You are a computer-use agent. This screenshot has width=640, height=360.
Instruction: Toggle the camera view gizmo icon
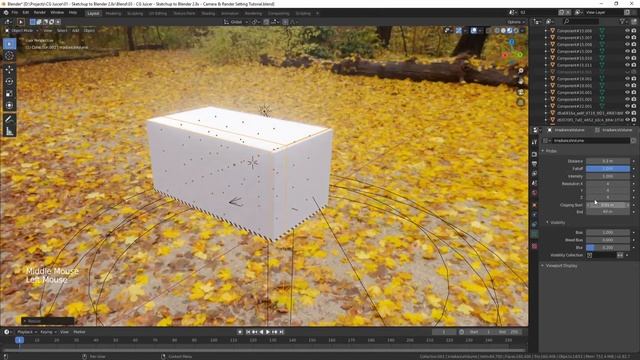pos(521,92)
